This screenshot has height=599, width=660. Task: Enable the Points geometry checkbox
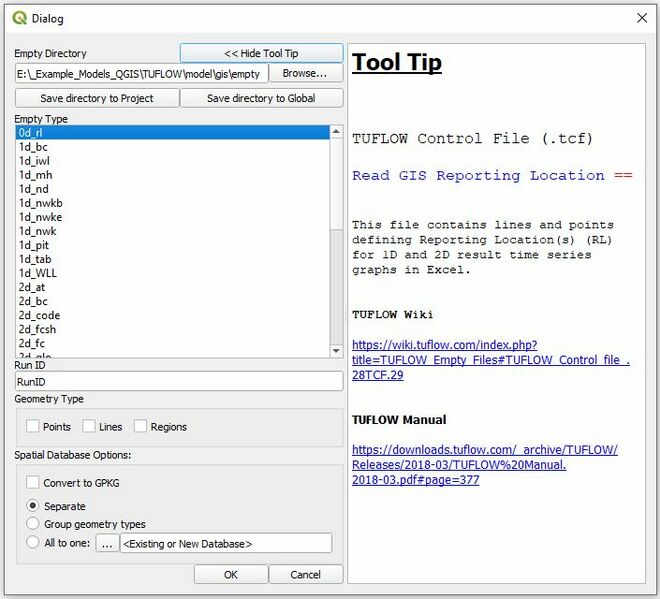coord(33,427)
